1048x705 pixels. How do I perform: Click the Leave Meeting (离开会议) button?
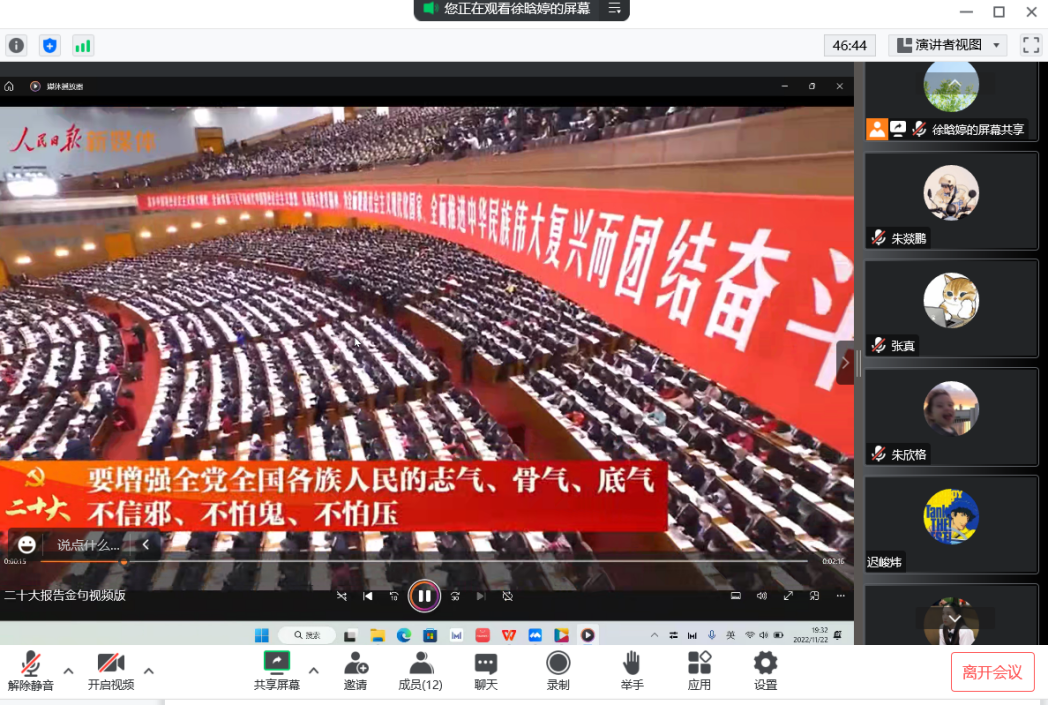point(992,672)
